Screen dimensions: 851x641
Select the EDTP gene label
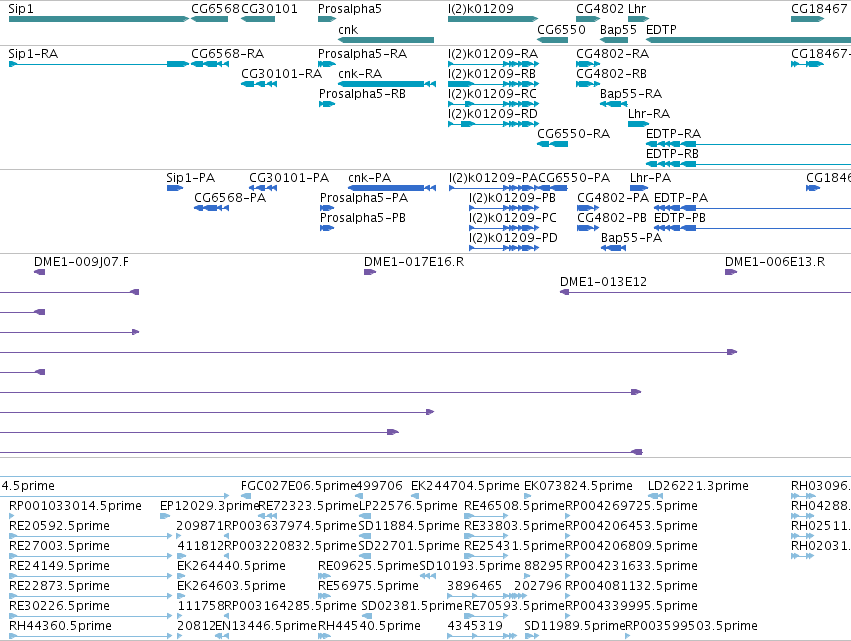661,30
